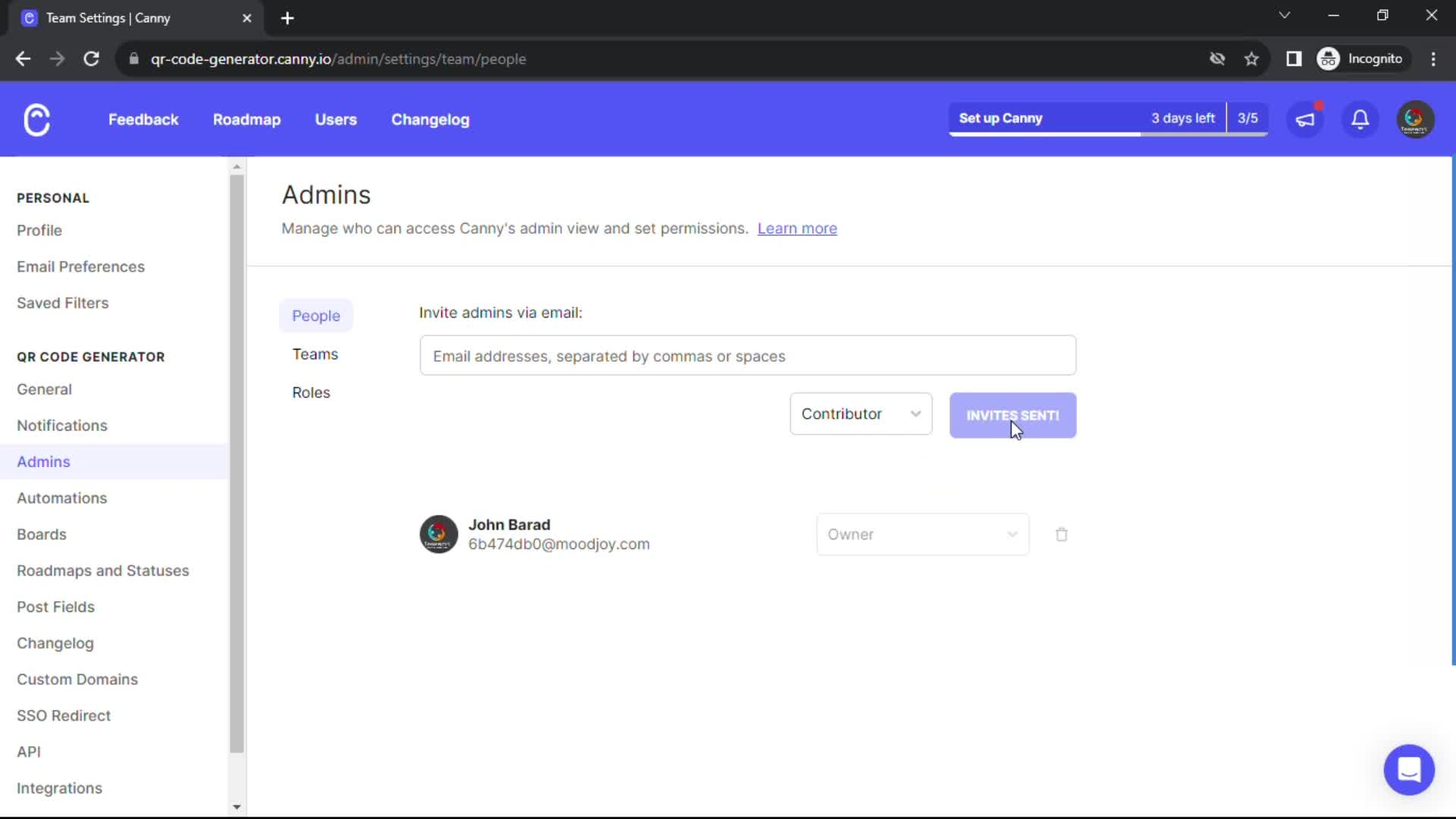
Task: Click the announcements megaphone icon
Action: pos(1306,119)
